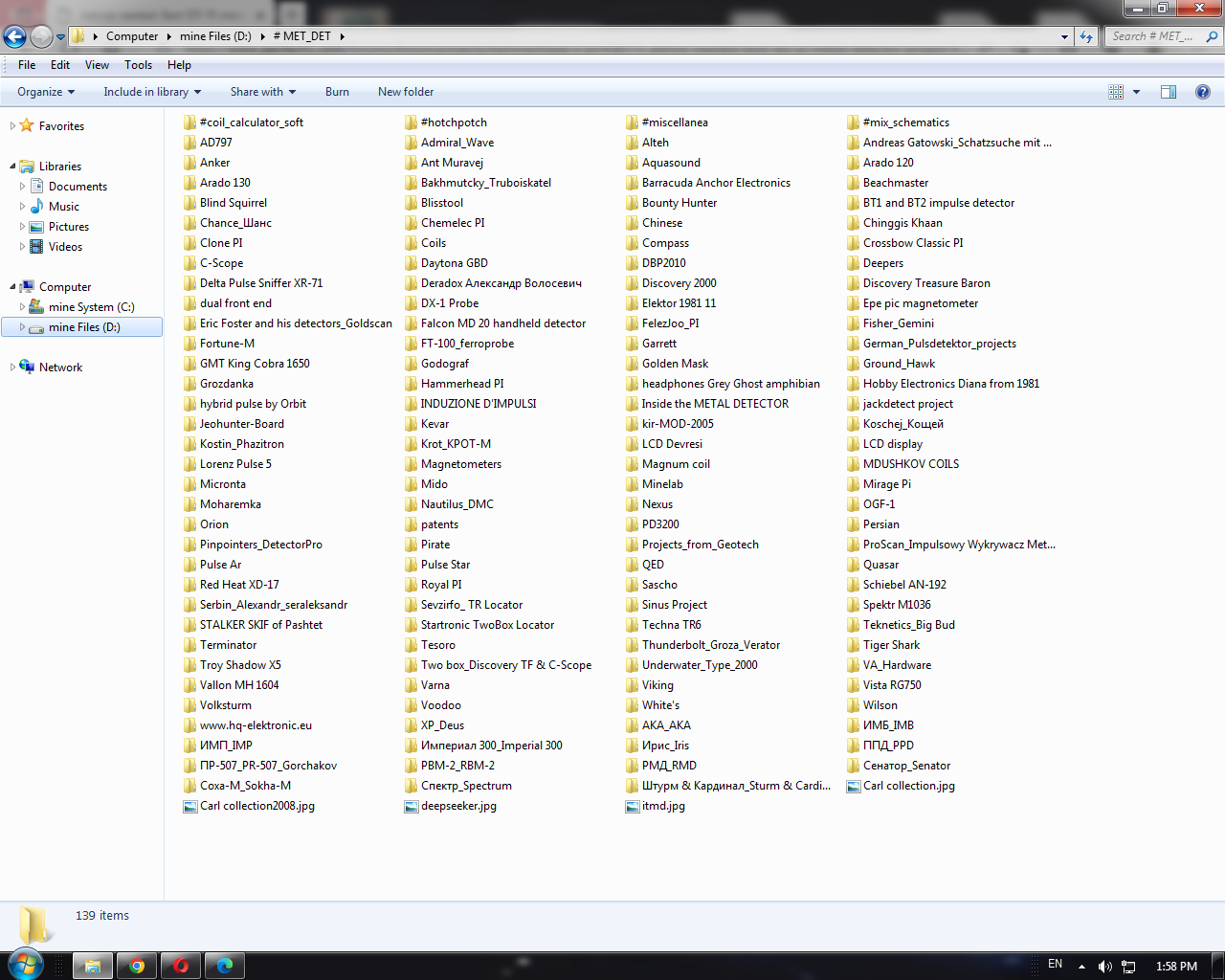1225x980 pixels.
Task: Click the Burn button
Action: [x=337, y=92]
